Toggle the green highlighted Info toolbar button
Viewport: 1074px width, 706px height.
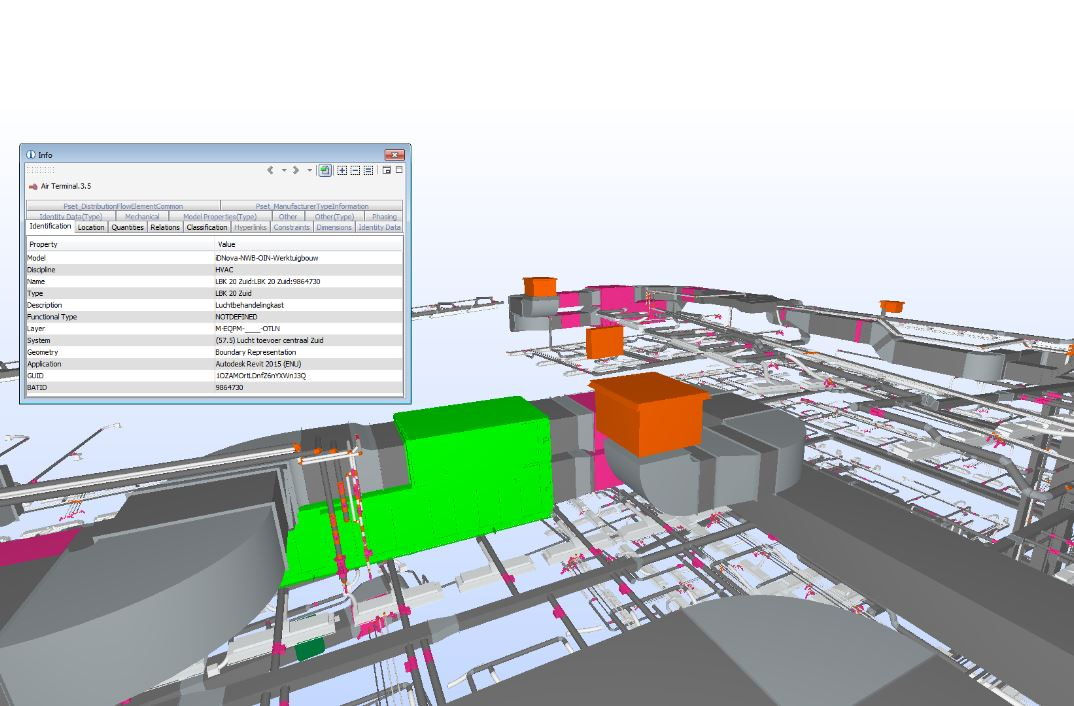click(325, 170)
